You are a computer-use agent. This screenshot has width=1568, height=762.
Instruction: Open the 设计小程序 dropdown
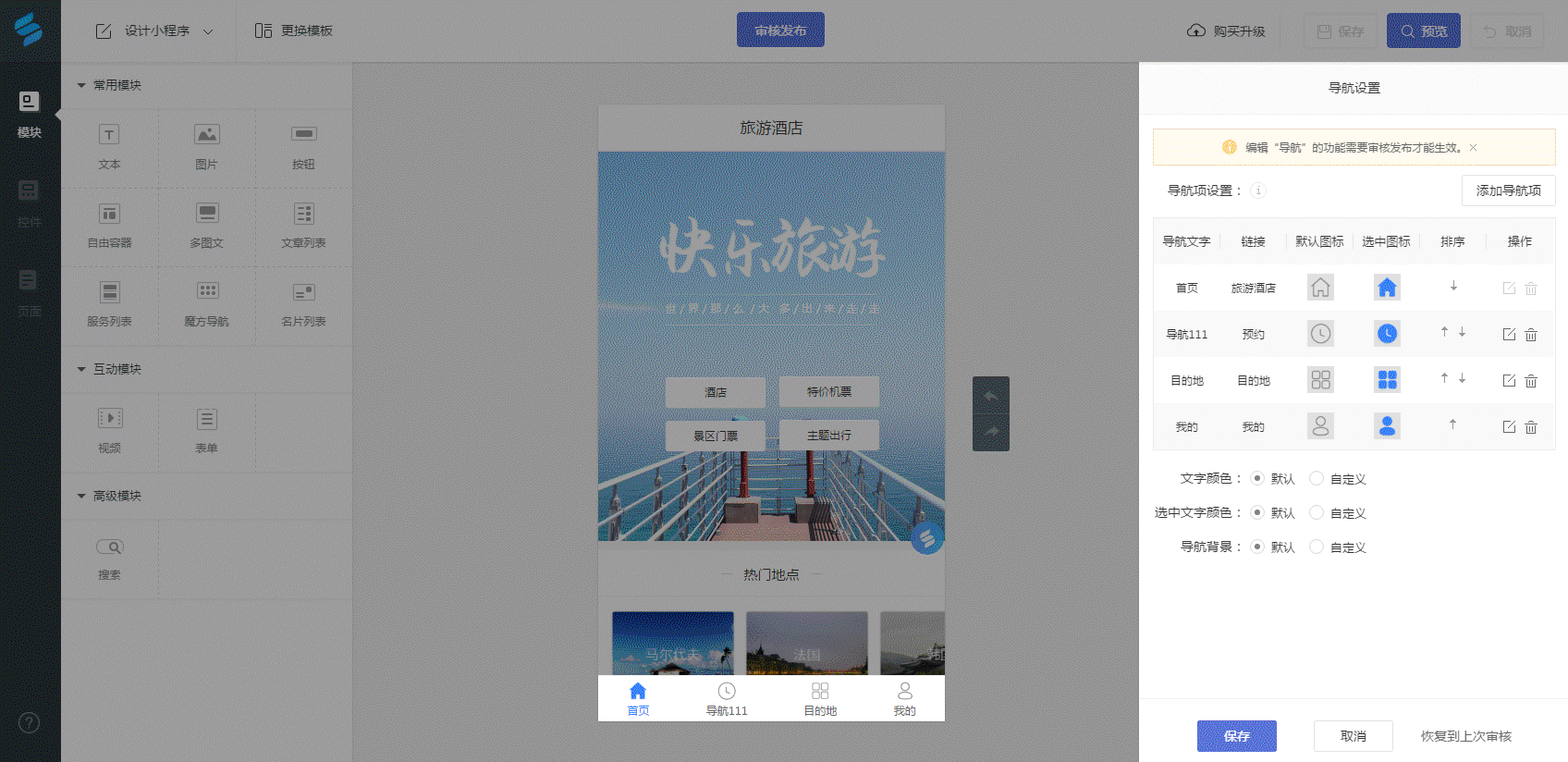click(155, 31)
